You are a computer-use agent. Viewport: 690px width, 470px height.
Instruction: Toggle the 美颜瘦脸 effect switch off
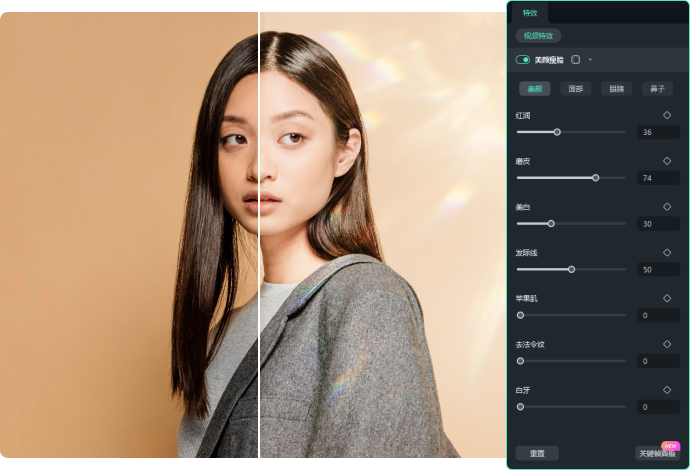point(522,59)
